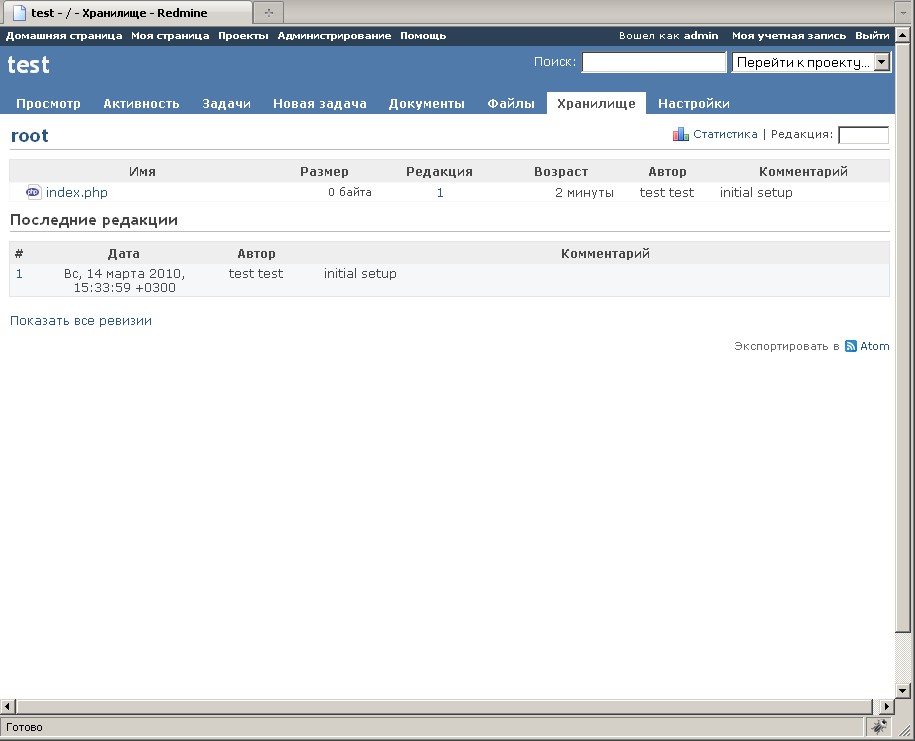Focus the Редакция revision input field
The height and width of the screenshot is (741, 915).
(863, 135)
